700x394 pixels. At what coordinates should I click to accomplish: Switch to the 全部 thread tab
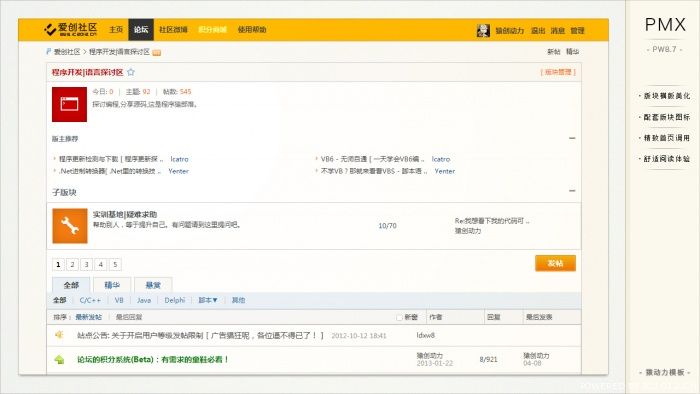point(71,285)
